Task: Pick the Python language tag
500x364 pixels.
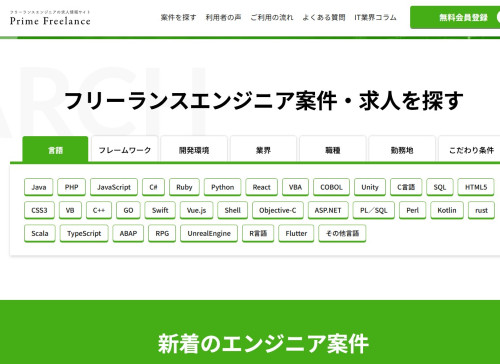Action: point(222,187)
